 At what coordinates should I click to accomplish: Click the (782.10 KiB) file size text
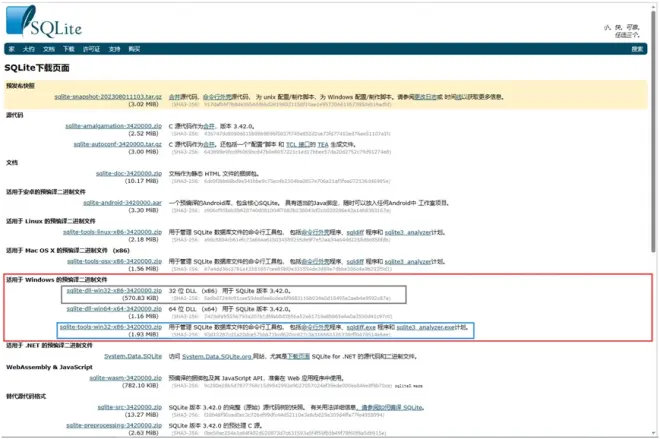coord(140,386)
